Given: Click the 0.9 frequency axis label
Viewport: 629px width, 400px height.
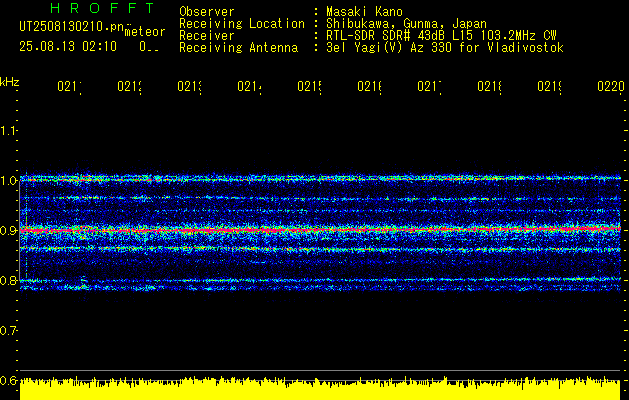Looking at the screenshot, I should tap(8, 231).
